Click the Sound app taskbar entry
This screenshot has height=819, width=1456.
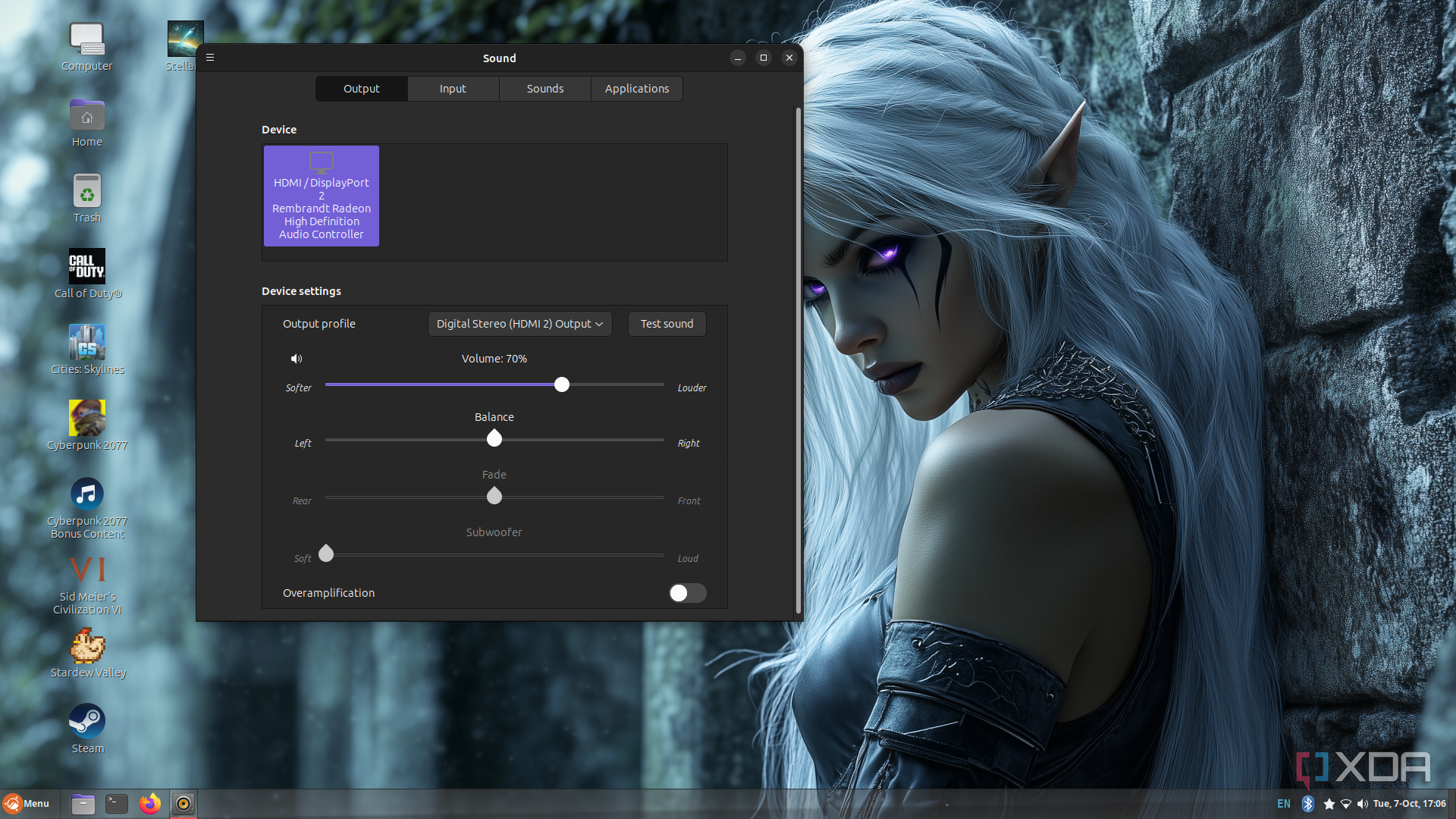[x=184, y=804]
